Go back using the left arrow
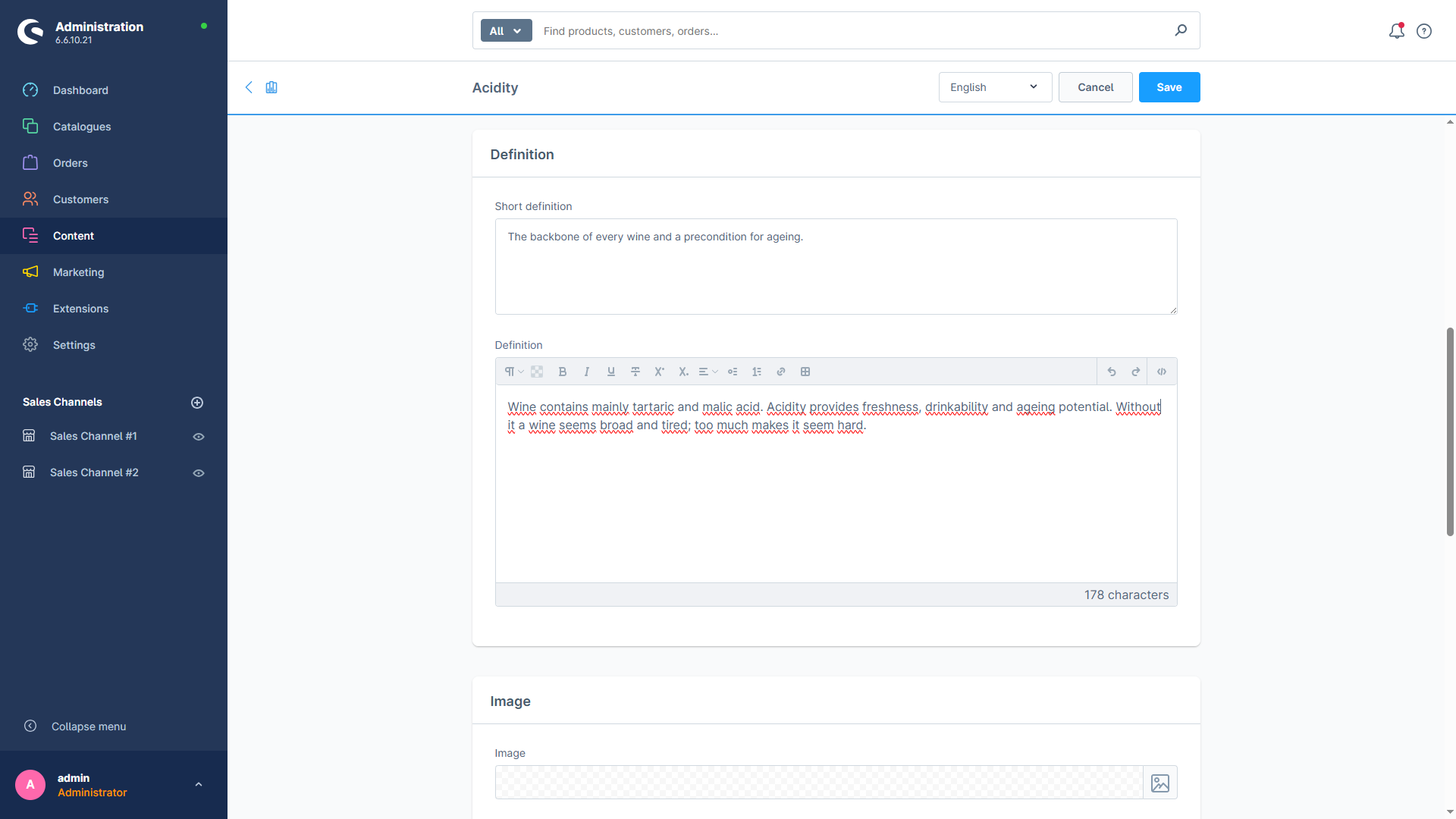The height and width of the screenshot is (819, 1456). pyautogui.click(x=249, y=87)
